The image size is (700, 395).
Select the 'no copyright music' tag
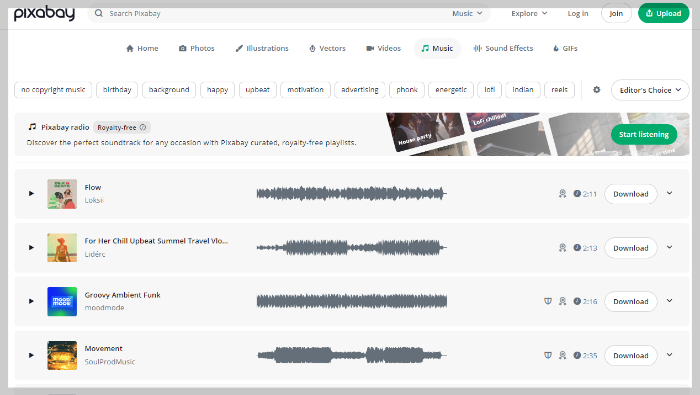tap(53, 90)
